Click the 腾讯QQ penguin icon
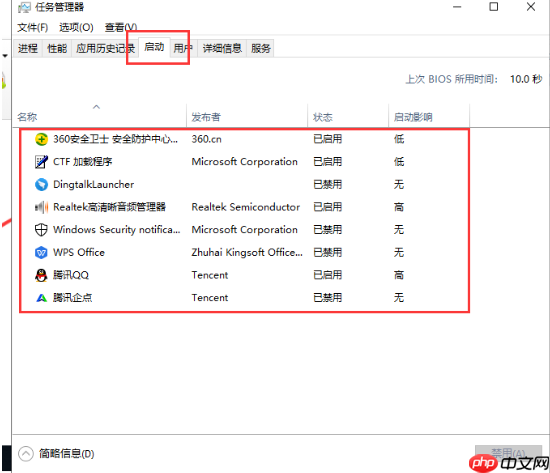 (41, 275)
